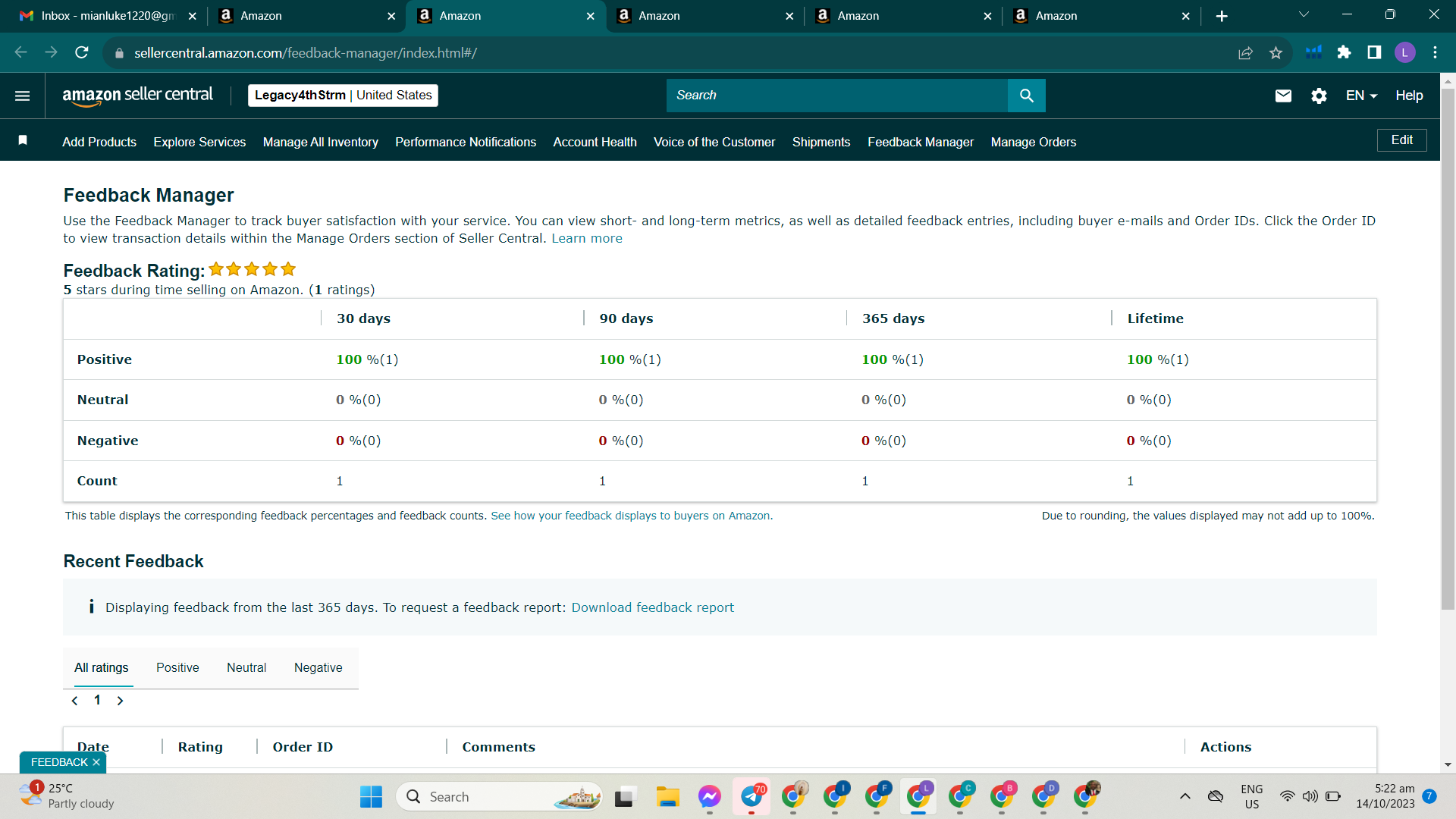Click Download feedback report link
The image size is (1456, 819).
(653, 607)
